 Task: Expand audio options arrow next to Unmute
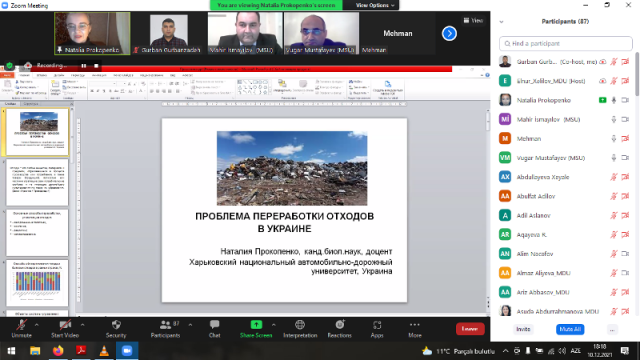point(37,325)
